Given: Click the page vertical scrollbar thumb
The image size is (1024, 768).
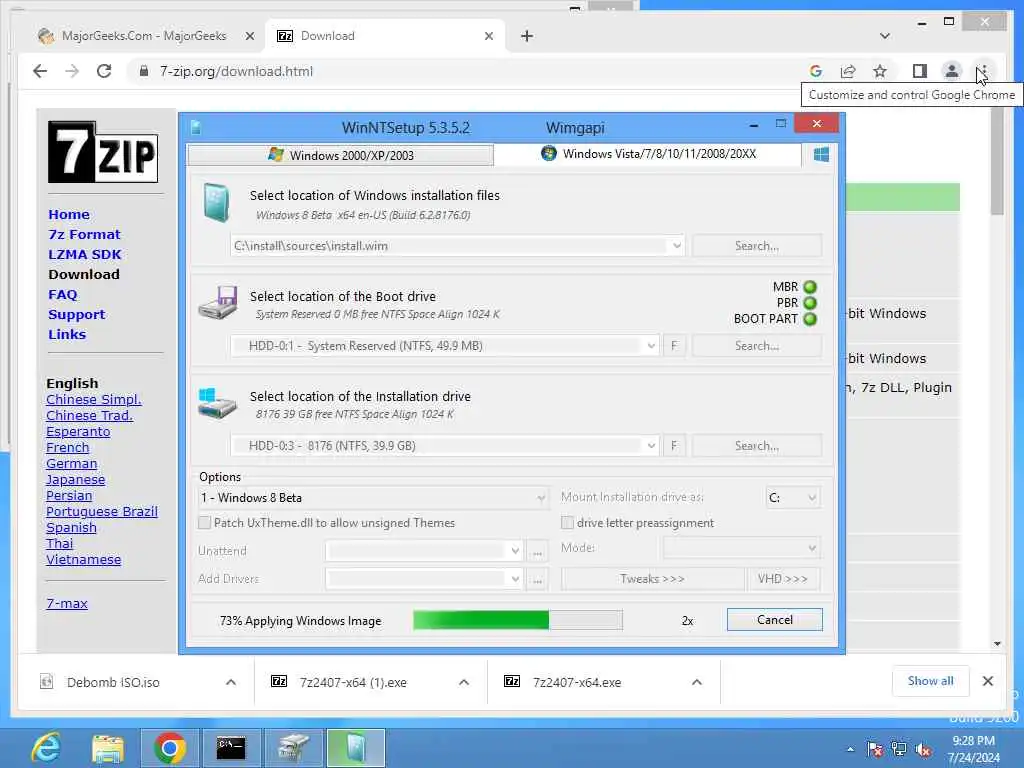Looking at the screenshot, I should (997, 162).
